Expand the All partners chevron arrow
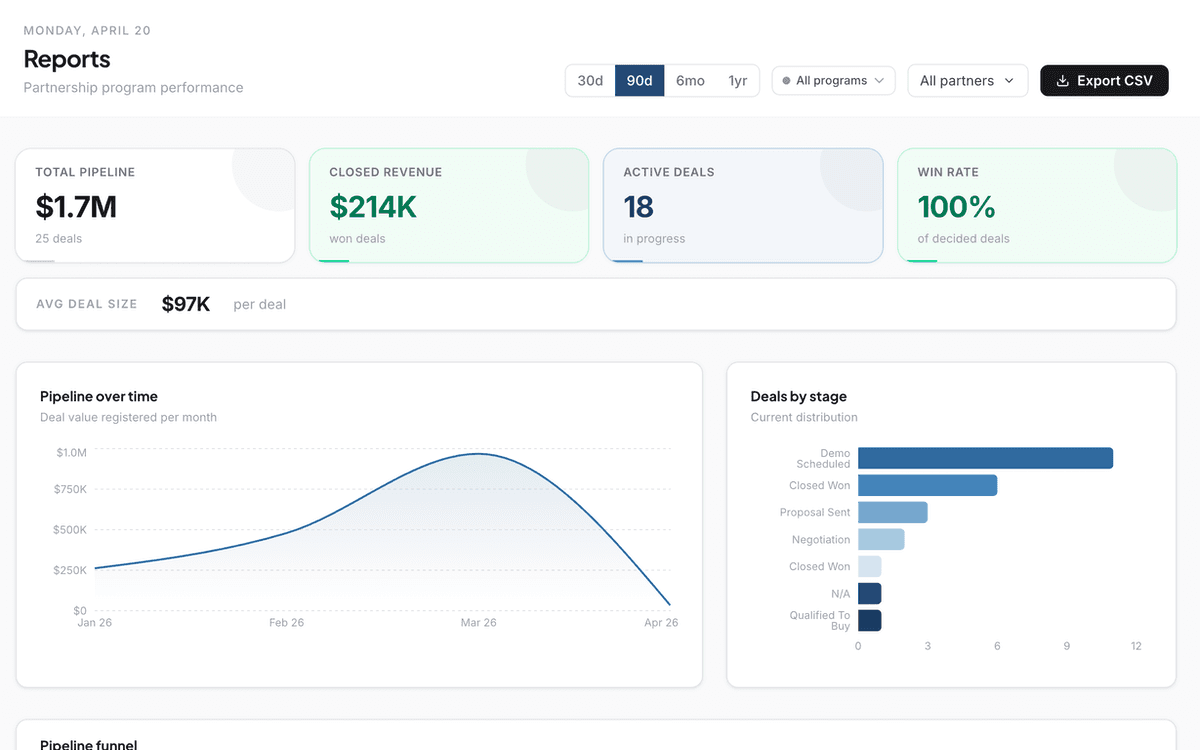The height and width of the screenshot is (750, 1200). 1008,81
